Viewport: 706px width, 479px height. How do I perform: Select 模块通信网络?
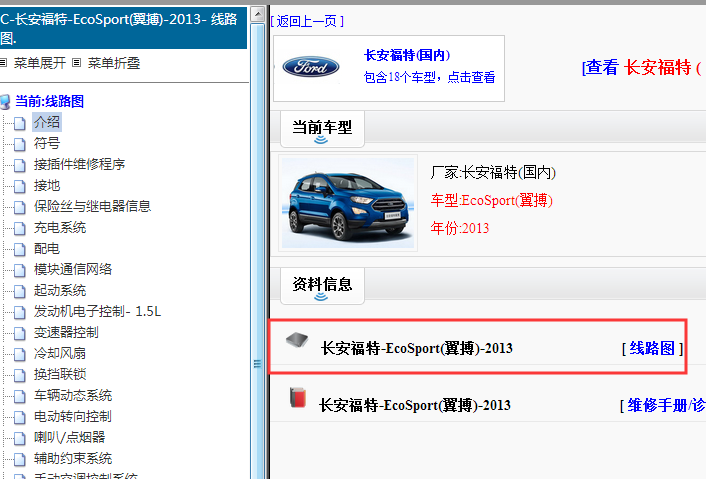[x=73, y=269]
